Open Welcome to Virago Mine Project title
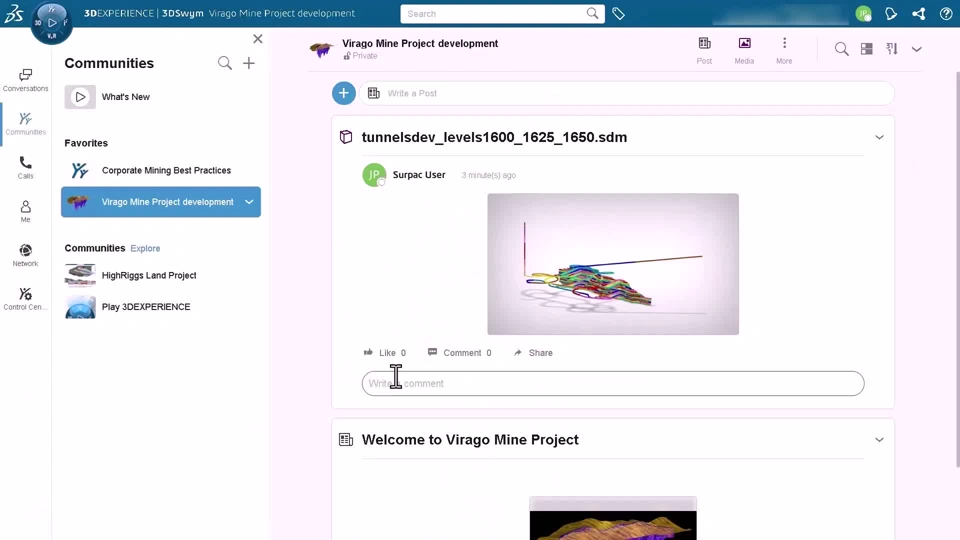This screenshot has height=540, width=960. (x=470, y=440)
